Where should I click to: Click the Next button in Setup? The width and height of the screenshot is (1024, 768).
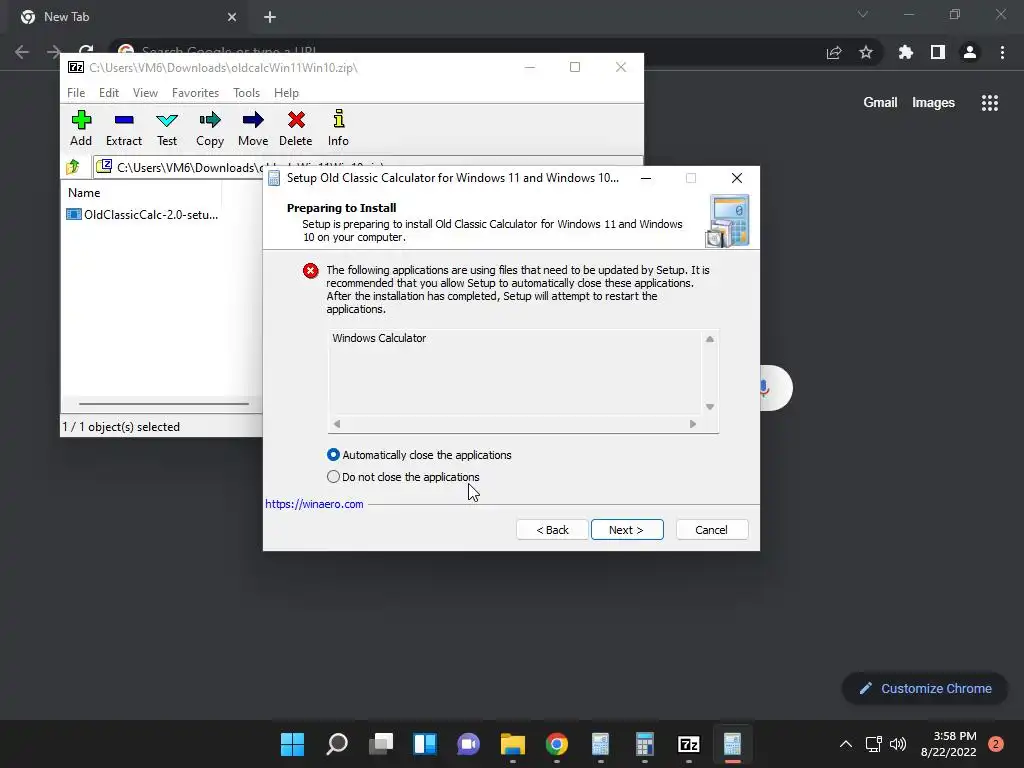coord(627,530)
